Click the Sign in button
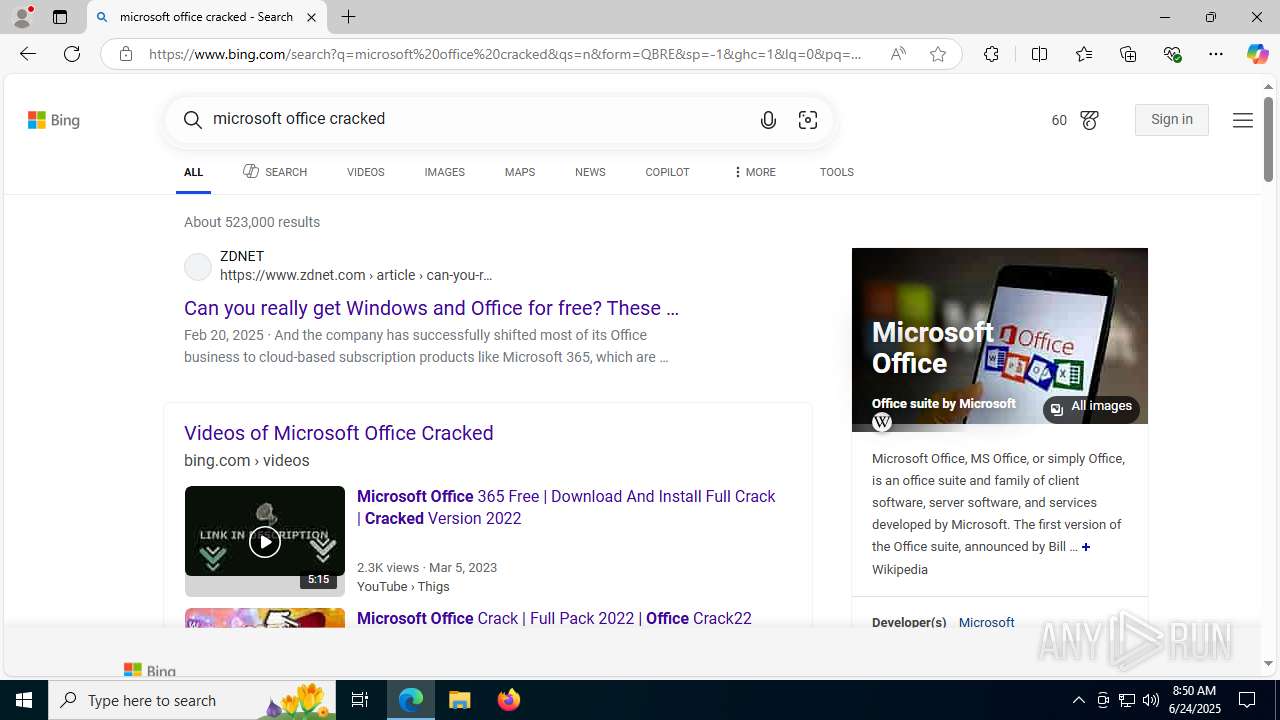 [x=1171, y=120]
